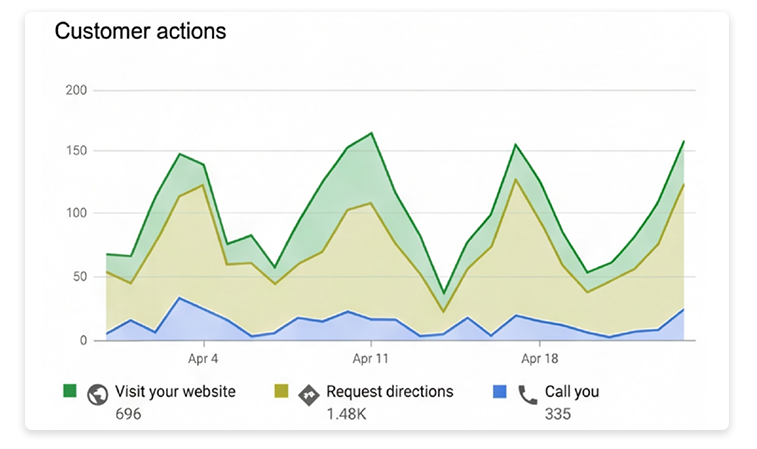The width and height of the screenshot is (757, 449).
Task: Click the 335 calls count
Action: [558, 413]
